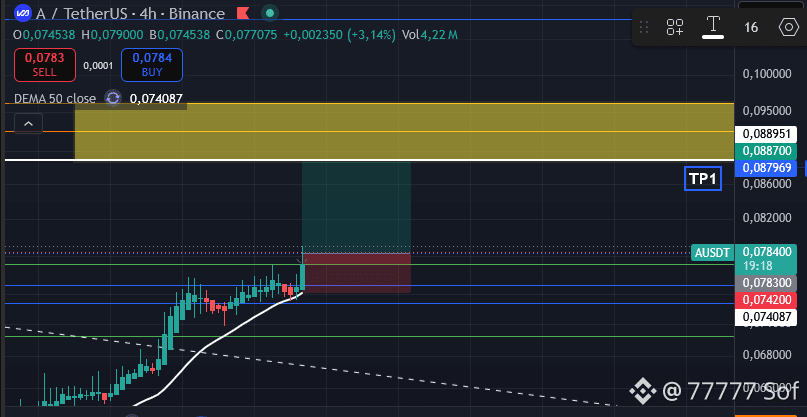This screenshot has width=807, height=417.
Task: Click the 0,0001 spread value
Action: pyautogui.click(x=98, y=66)
